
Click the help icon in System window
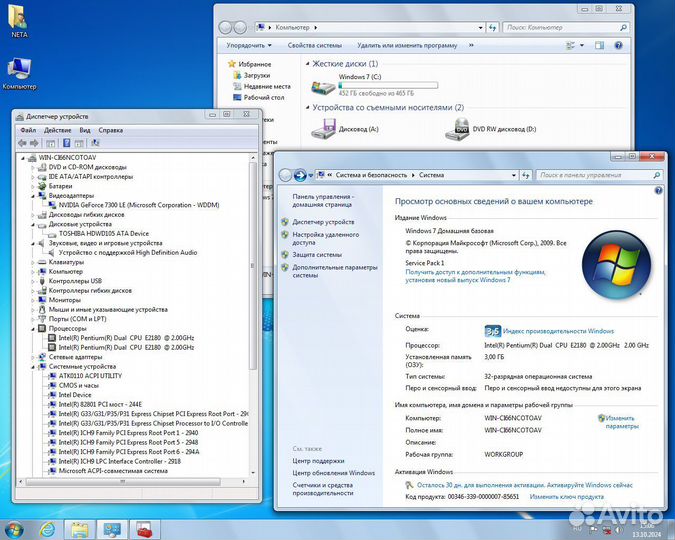tap(658, 190)
